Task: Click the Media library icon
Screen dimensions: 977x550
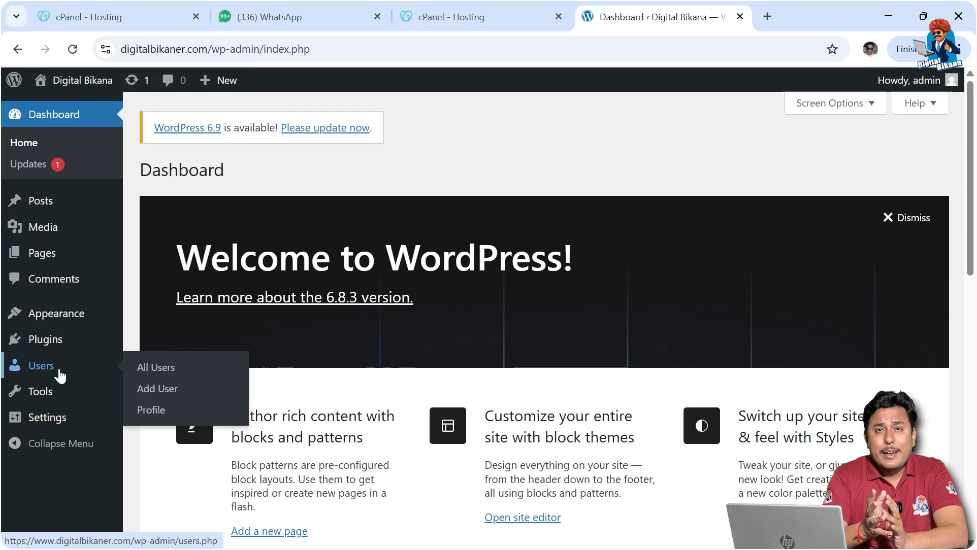Action: (x=15, y=227)
